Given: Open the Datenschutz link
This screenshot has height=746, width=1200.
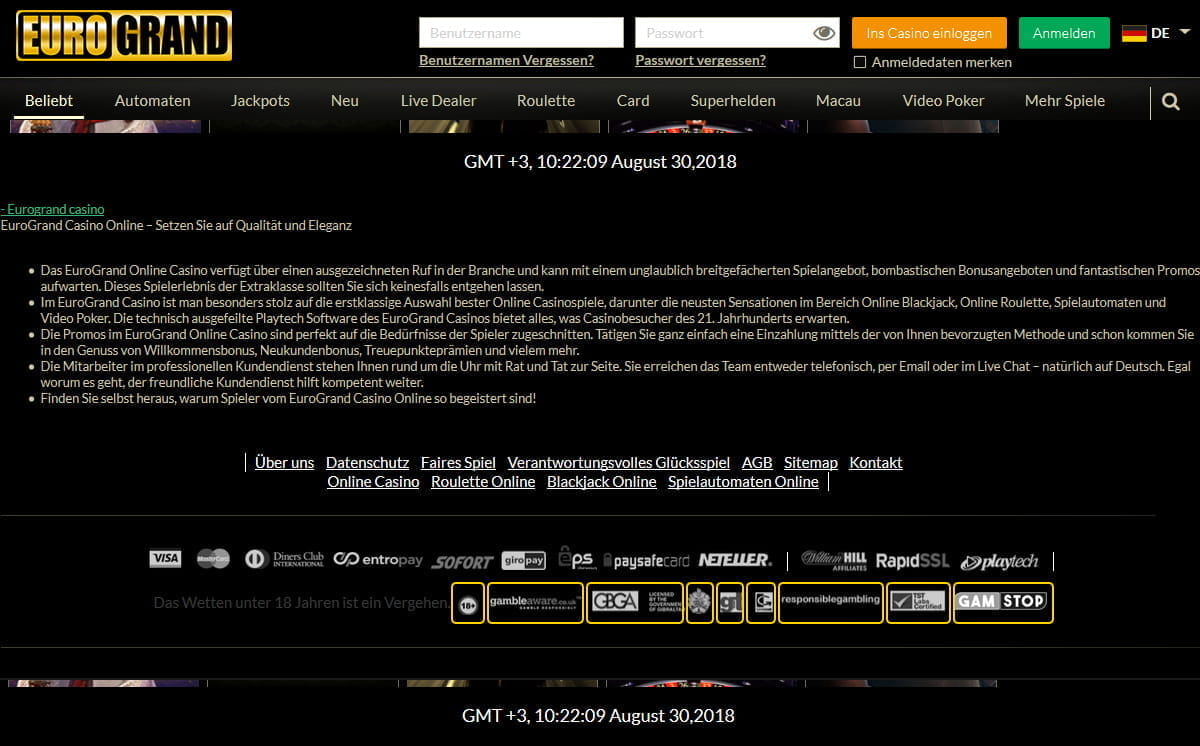Looking at the screenshot, I should click(x=367, y=462).
